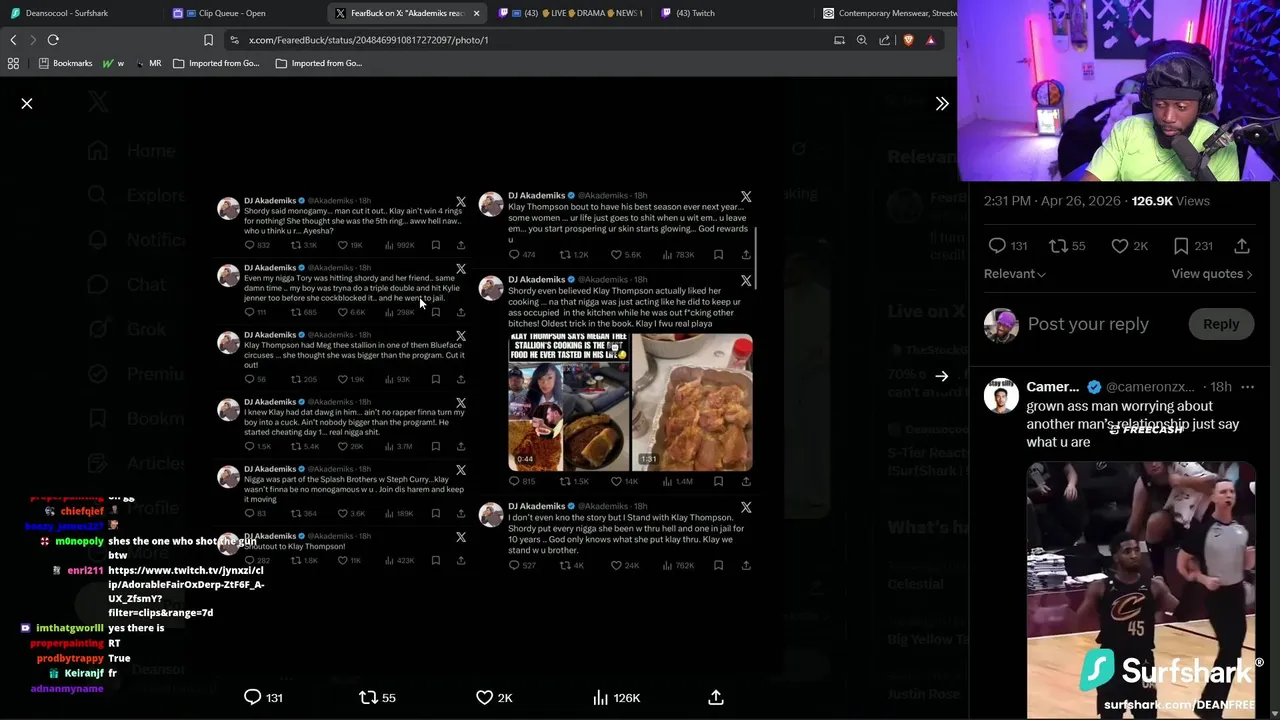The height and width of the screenshot is (720, 1280).
Task: Collapse the side panel with the double-chevron icon
Action: click(x=942, y=104)
